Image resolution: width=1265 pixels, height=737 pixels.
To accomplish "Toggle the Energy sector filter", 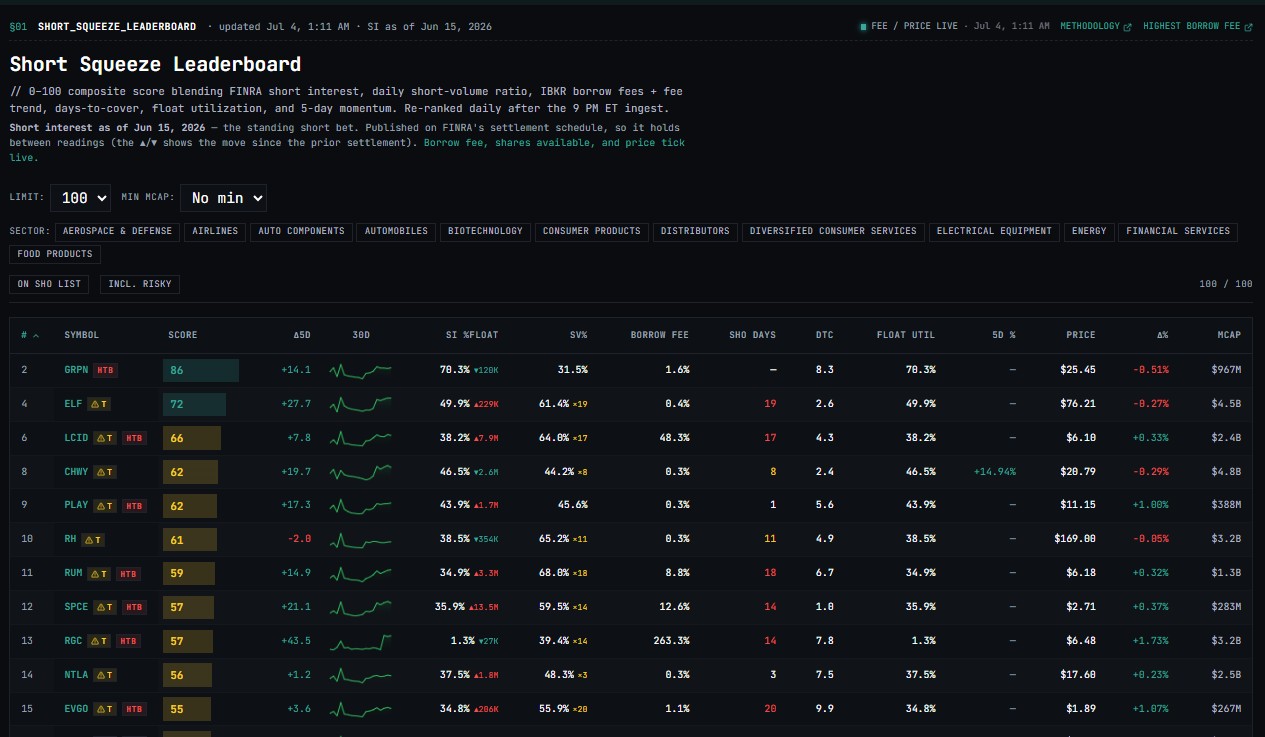I will pyautogui.click(x=1089, y=231).
